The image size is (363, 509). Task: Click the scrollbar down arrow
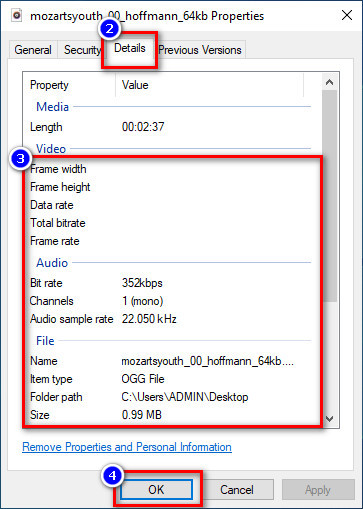point(329,419)
